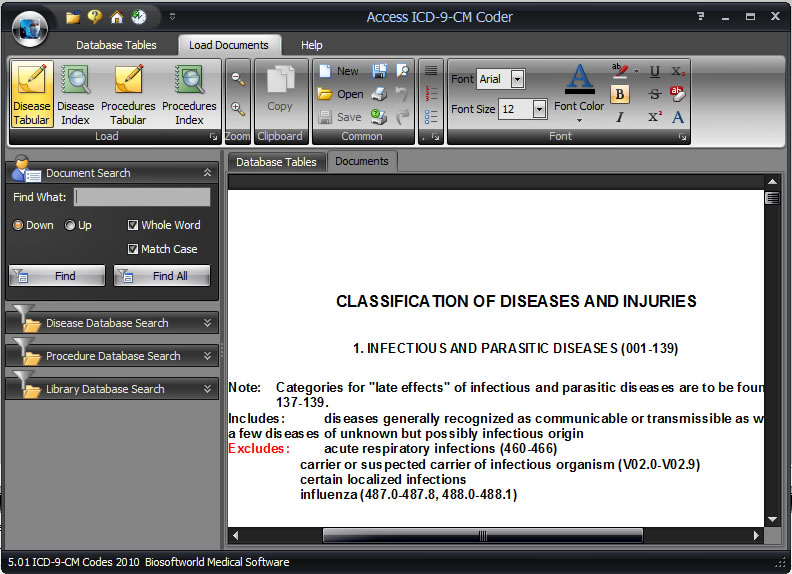This screenshot has height=574, width=792.
Task: Open the Load group dialog launcher
Action: coord(213,136)
